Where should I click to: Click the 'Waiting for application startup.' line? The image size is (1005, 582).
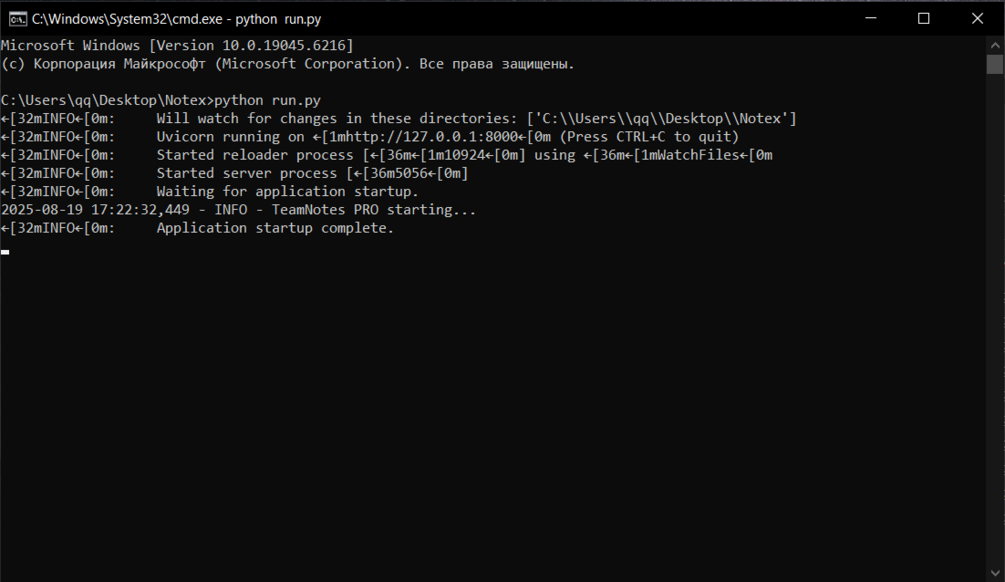pos(210,192)
